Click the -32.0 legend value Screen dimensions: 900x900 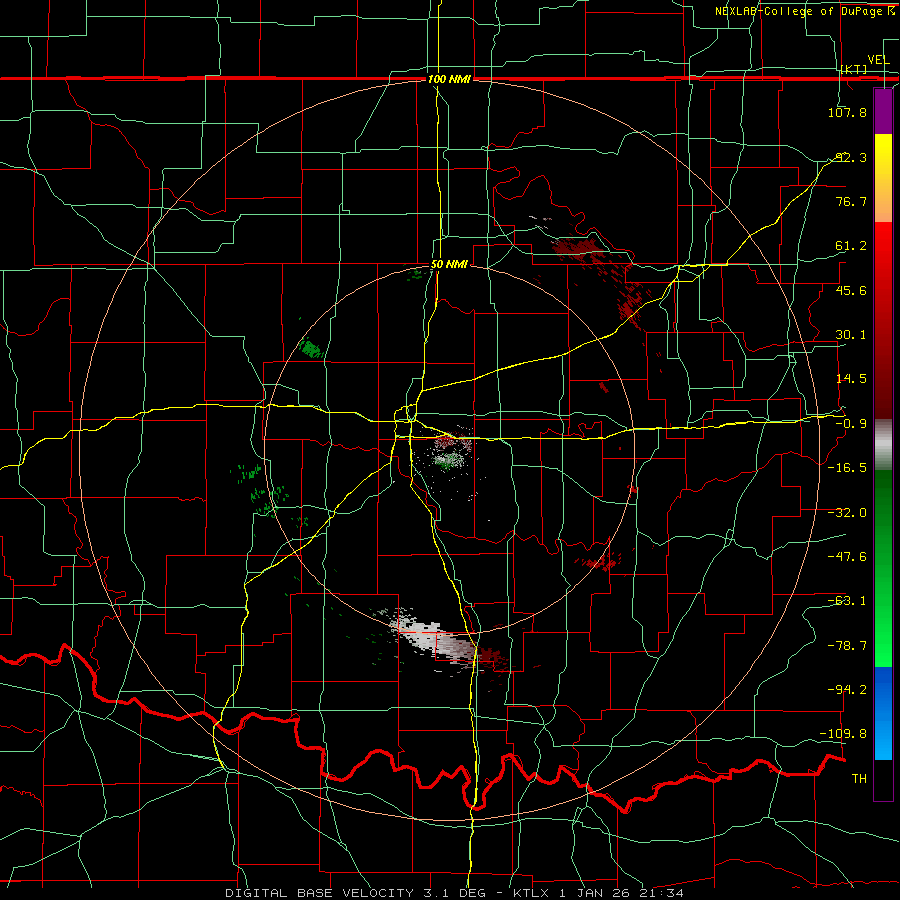pos(847,513)
